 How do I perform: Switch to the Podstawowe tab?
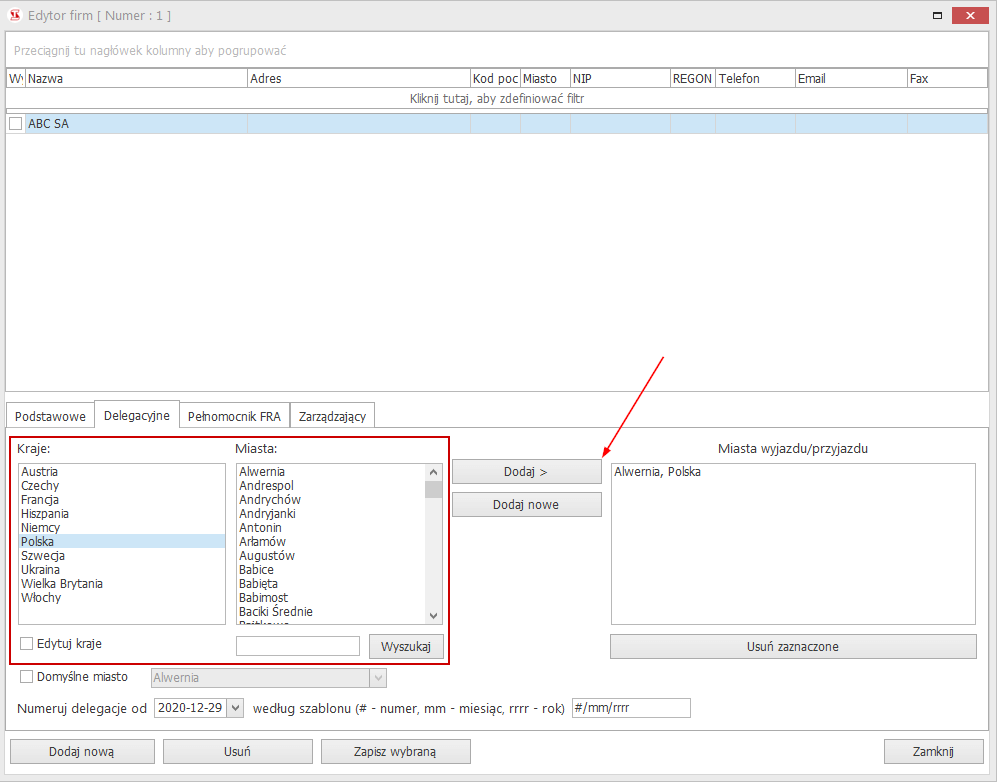click(50, 416)
